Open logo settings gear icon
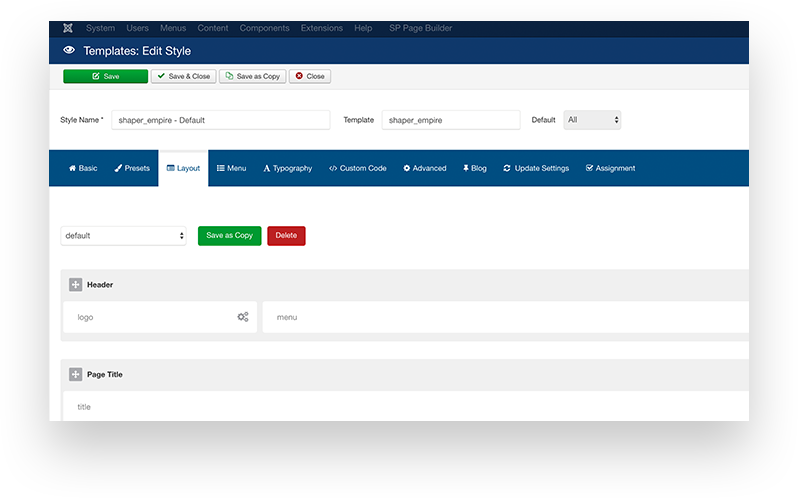 pyautogui.click(x=242, y=317)
